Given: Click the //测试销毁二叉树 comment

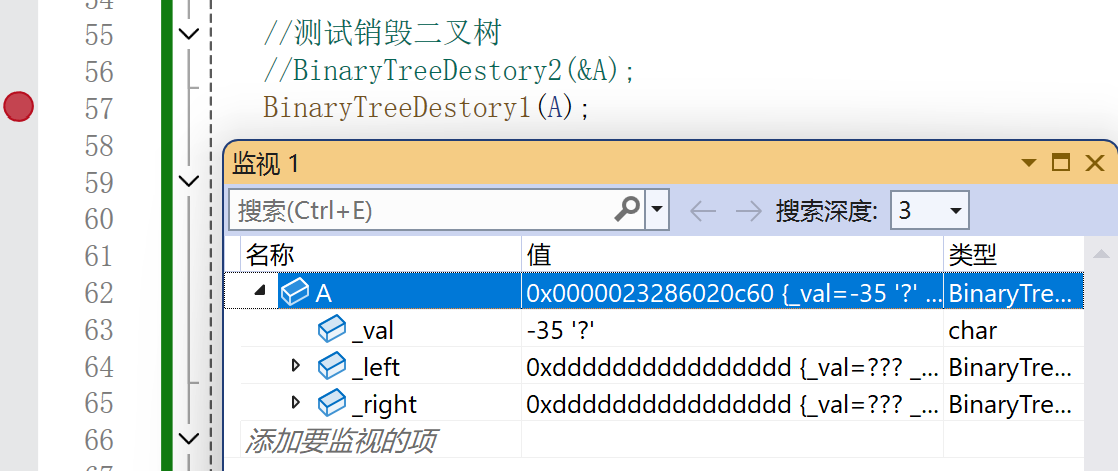Looking at the screenshot, I should point(383,33).
